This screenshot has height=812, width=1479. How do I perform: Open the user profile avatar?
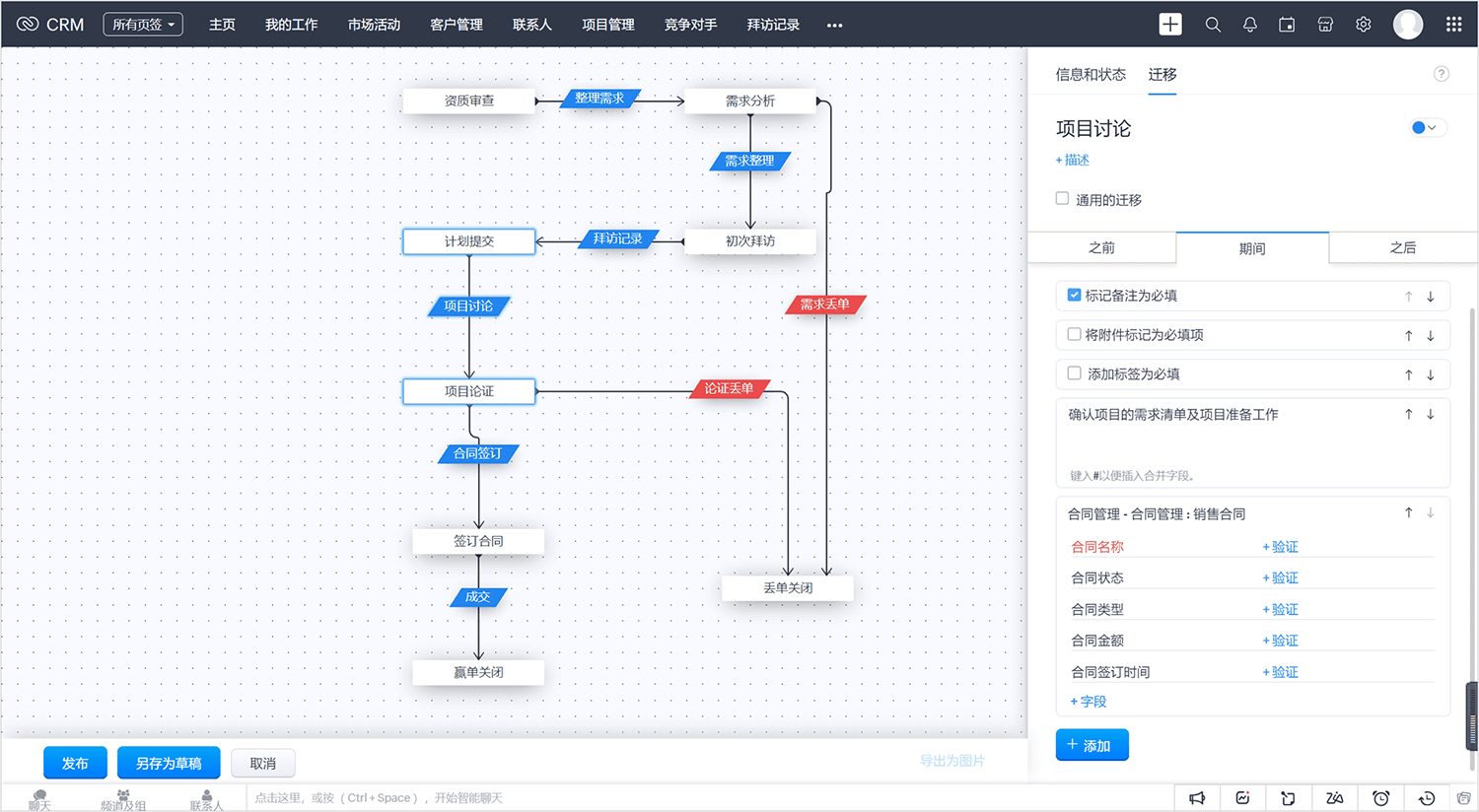point(1408,25)
